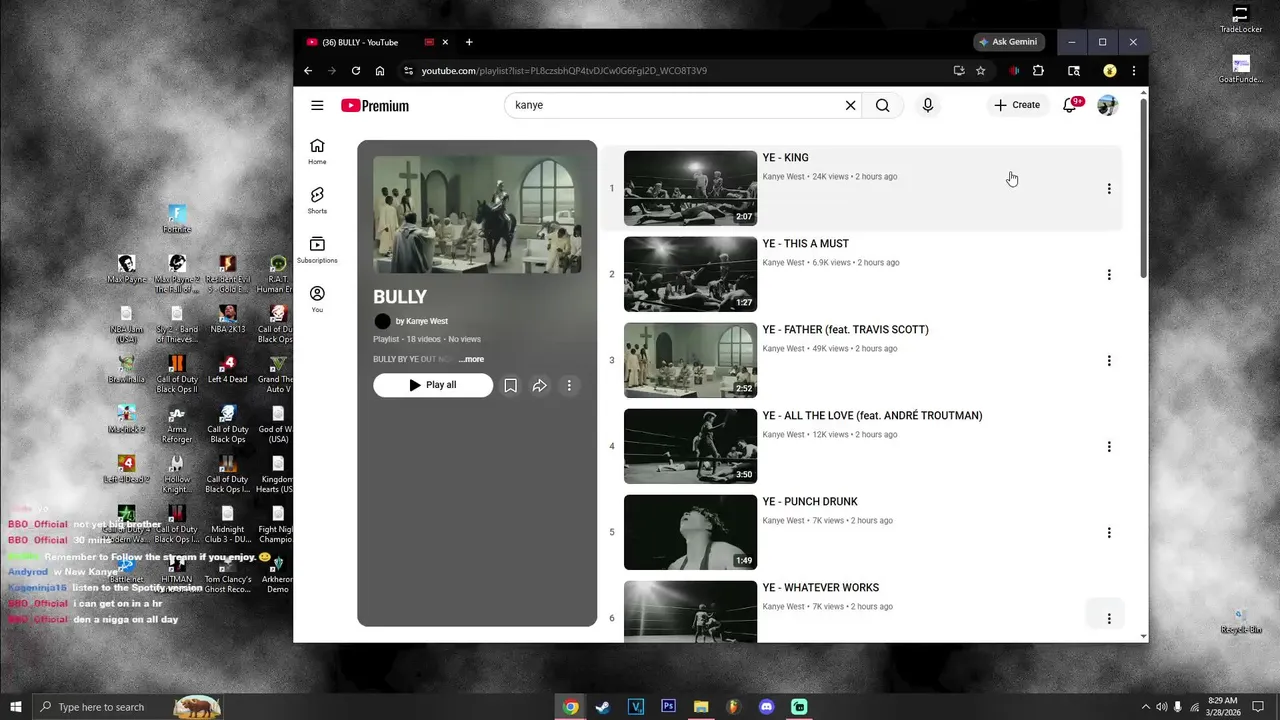Open Subscriptions in YouTube sidebar
Viewport: 1280px width, 720px height.
coord(317,250)
